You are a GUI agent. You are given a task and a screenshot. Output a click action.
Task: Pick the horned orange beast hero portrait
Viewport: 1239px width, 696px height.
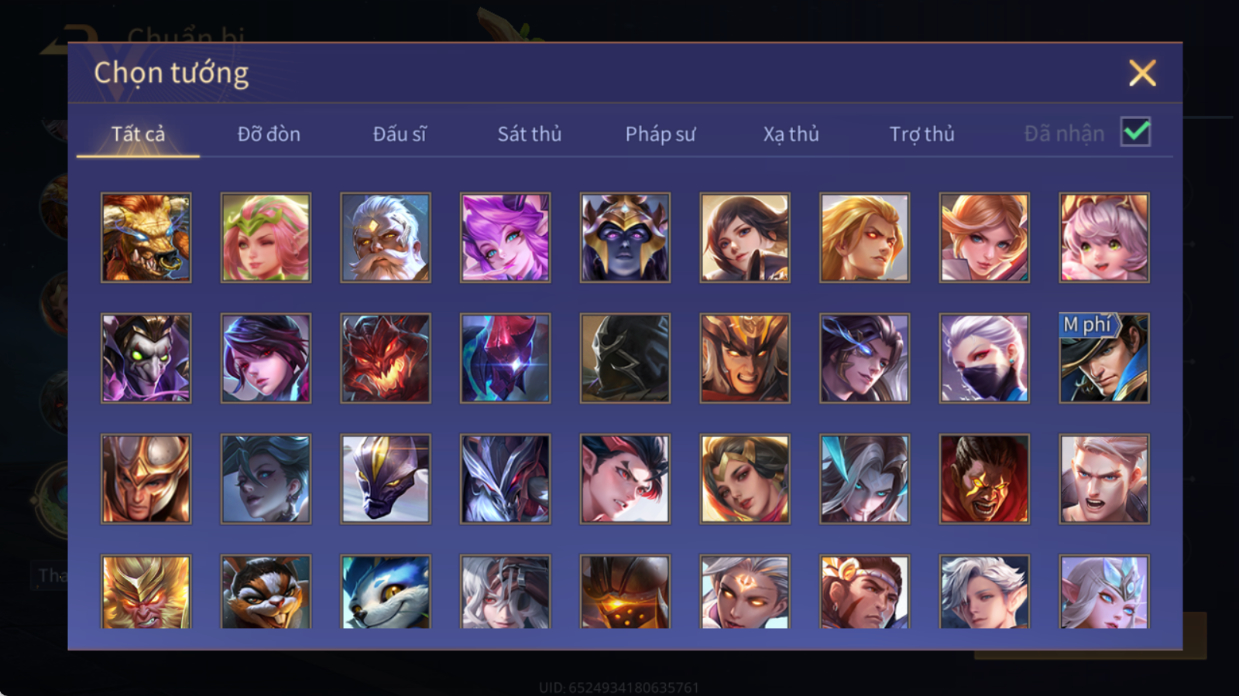coord(146,238)
